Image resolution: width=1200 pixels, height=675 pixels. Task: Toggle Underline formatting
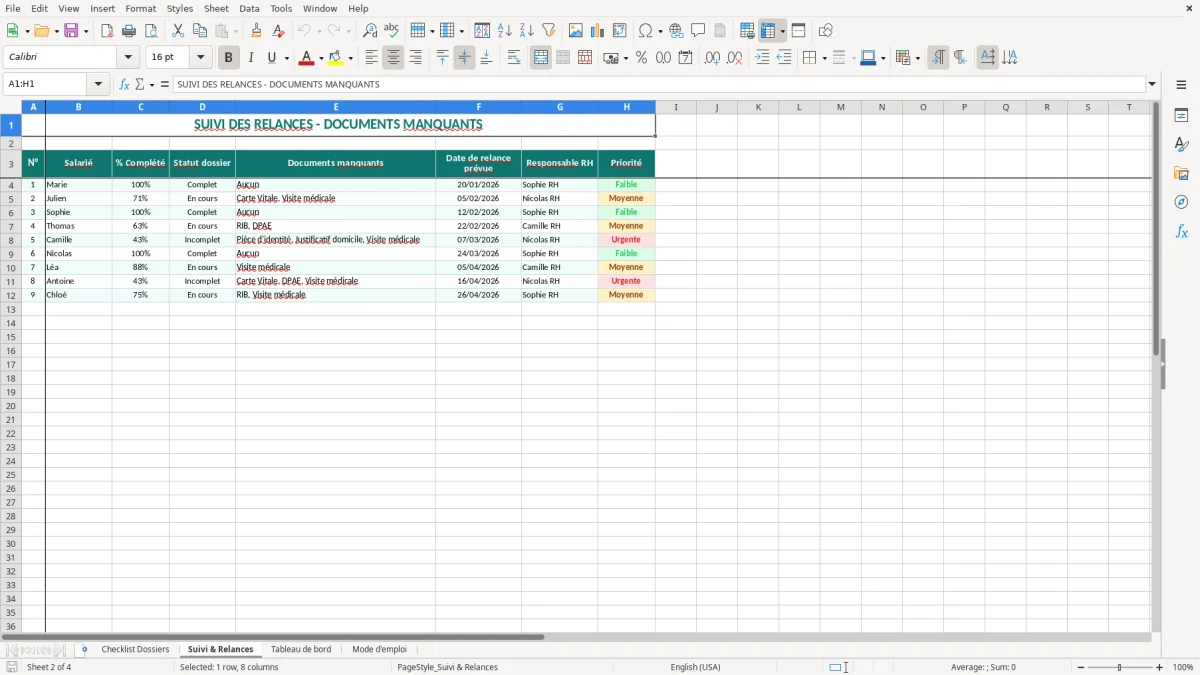pyautogui.click(x=272, y=58)
